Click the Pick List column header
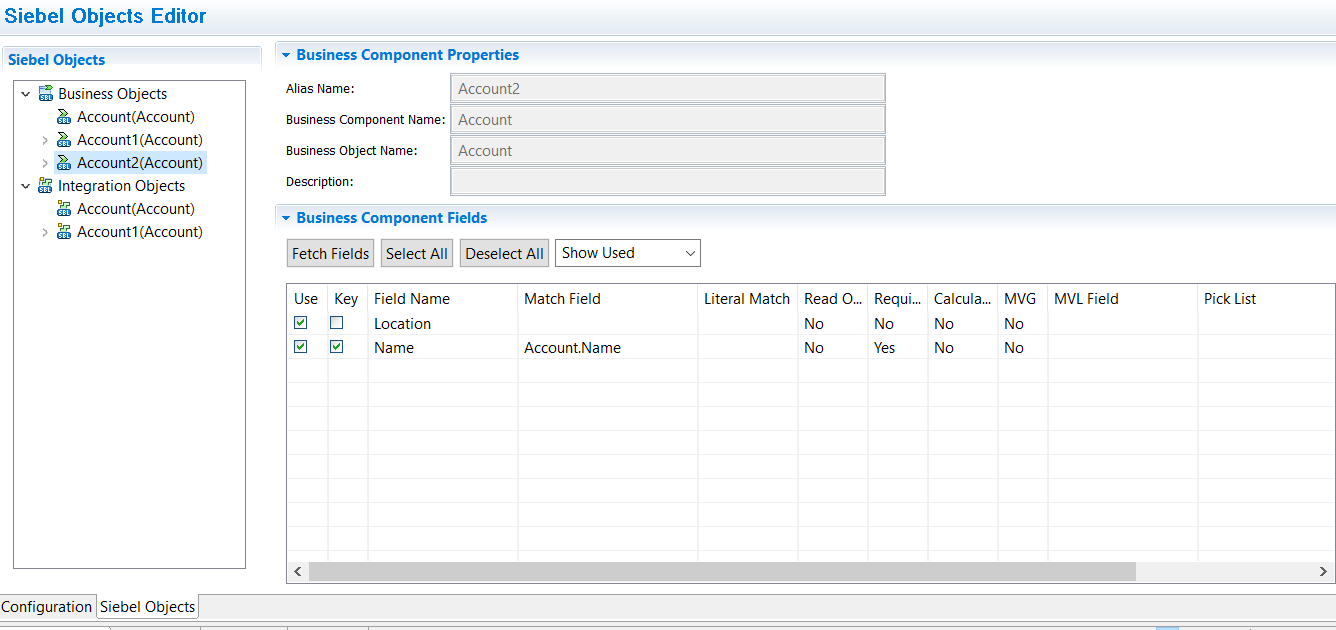The width and height of the screenshot is (1336, 630). (1266, 299)
